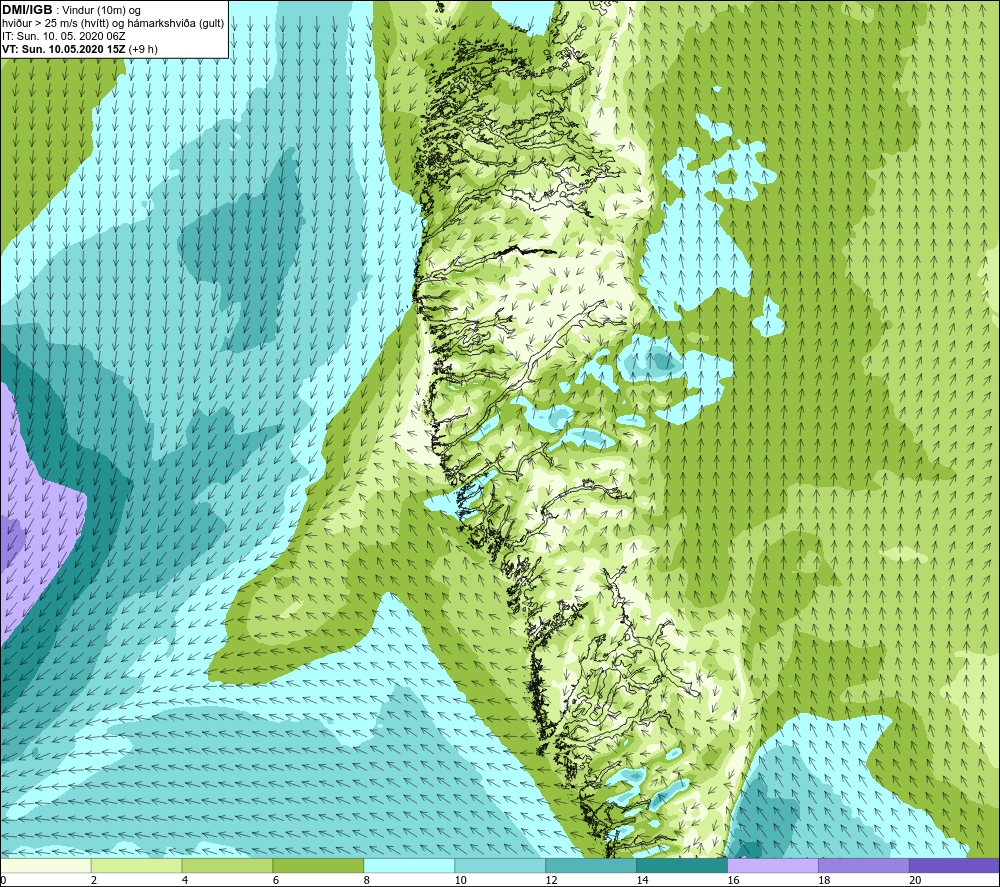
Task: Click the legend scale label 4
Action: pos(185,880)
